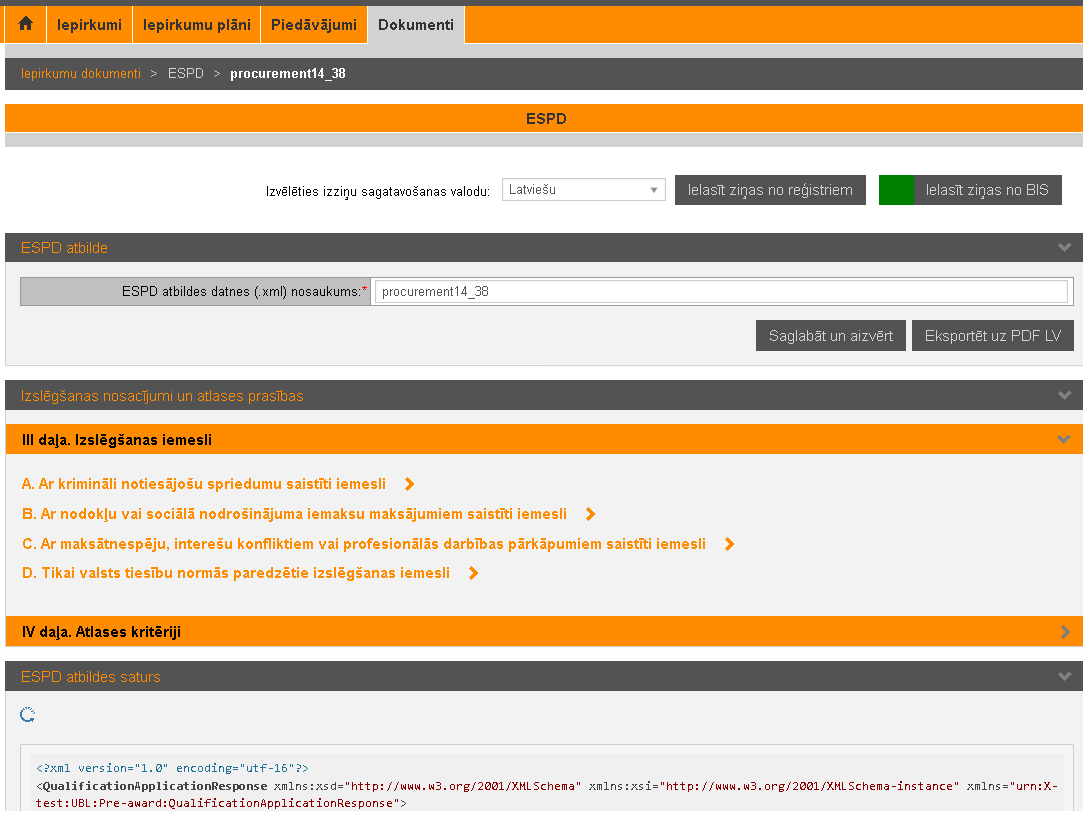This screenshot has width=1083, height=814.
Task: Expand arrow beside section A criminal convictions
Action: (x=409, y=485)
